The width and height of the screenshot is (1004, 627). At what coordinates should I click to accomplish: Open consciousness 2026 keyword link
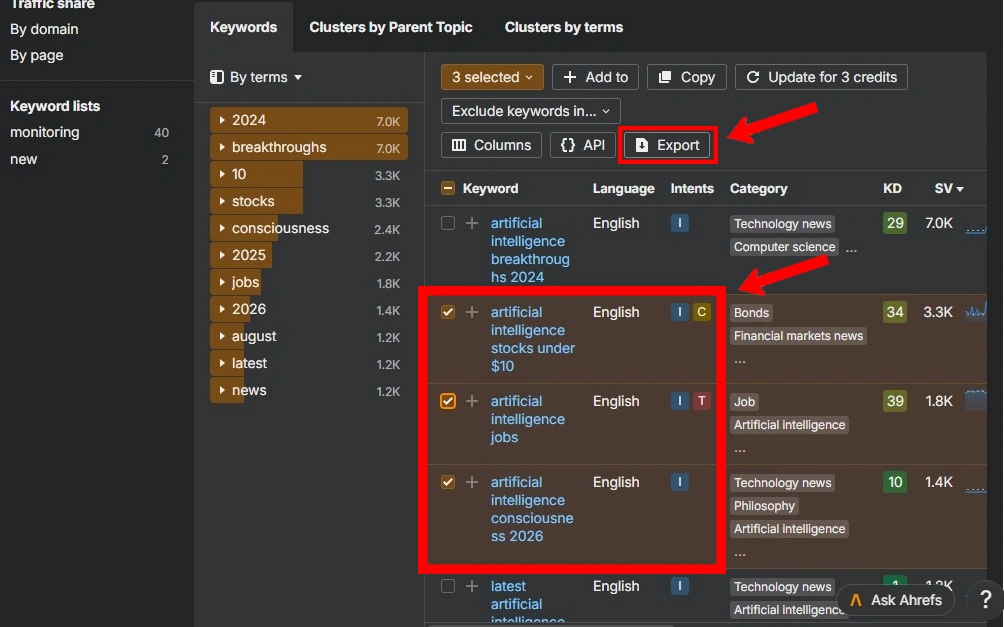point(532,509)
